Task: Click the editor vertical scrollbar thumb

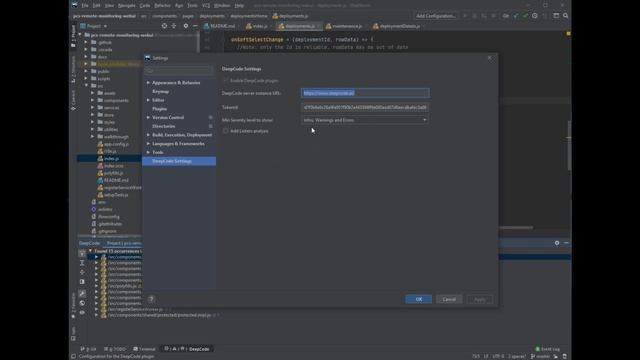Action: (x=569, y=146)
